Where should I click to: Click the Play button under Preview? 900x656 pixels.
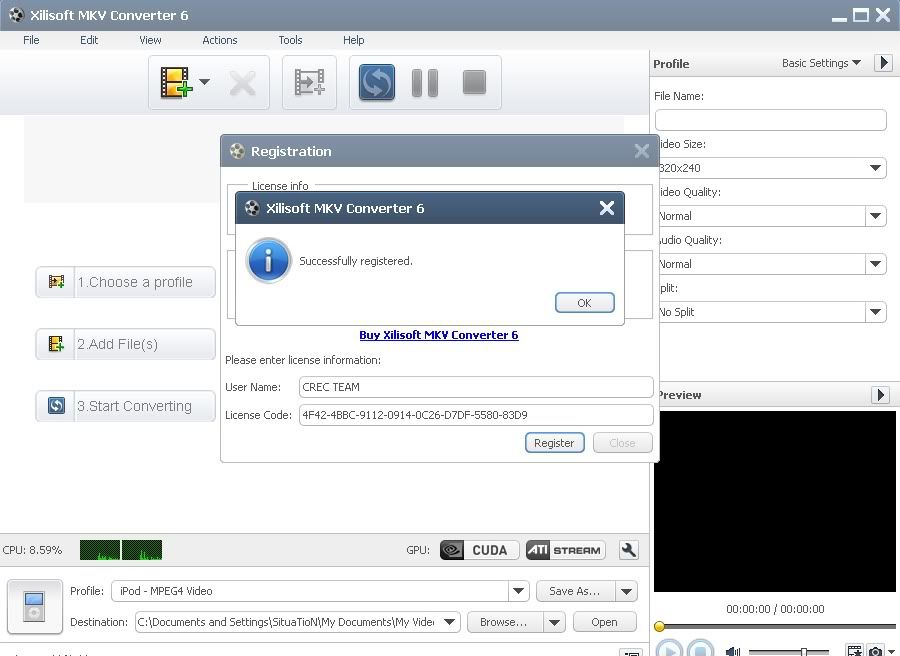coord(669,649)
